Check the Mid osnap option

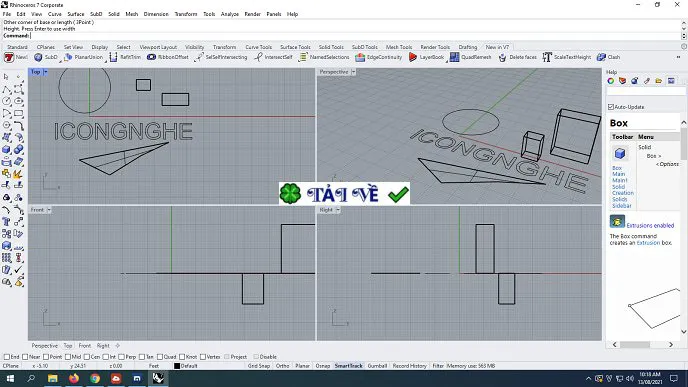click(68, 357)
